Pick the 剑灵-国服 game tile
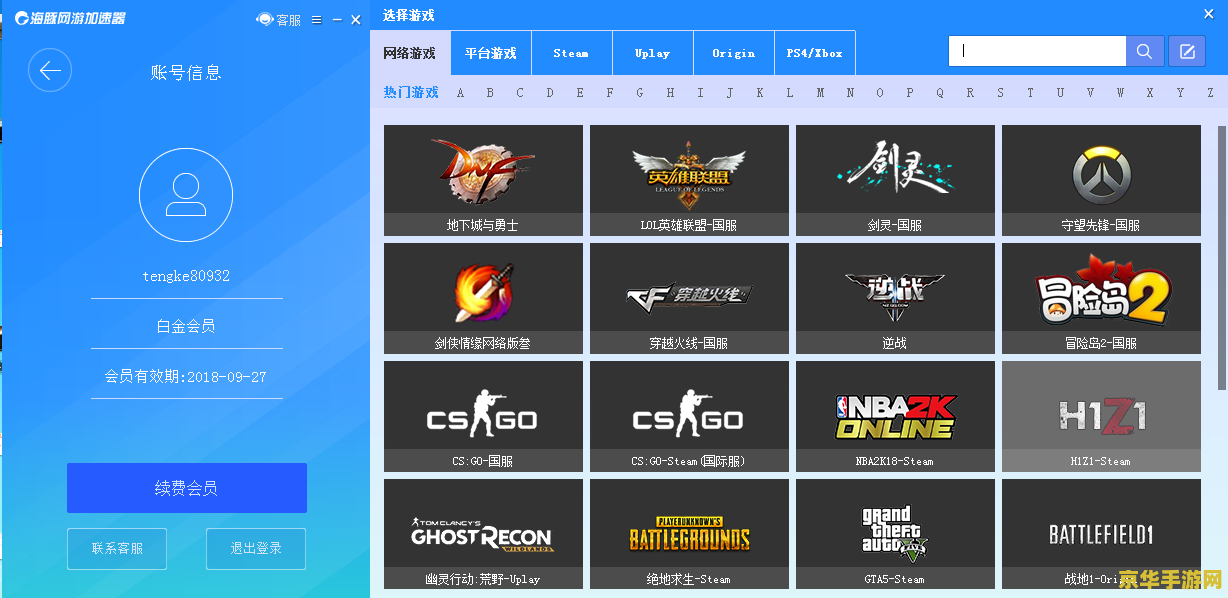The width and height of the screenshot is (1228, 598). 895,180
